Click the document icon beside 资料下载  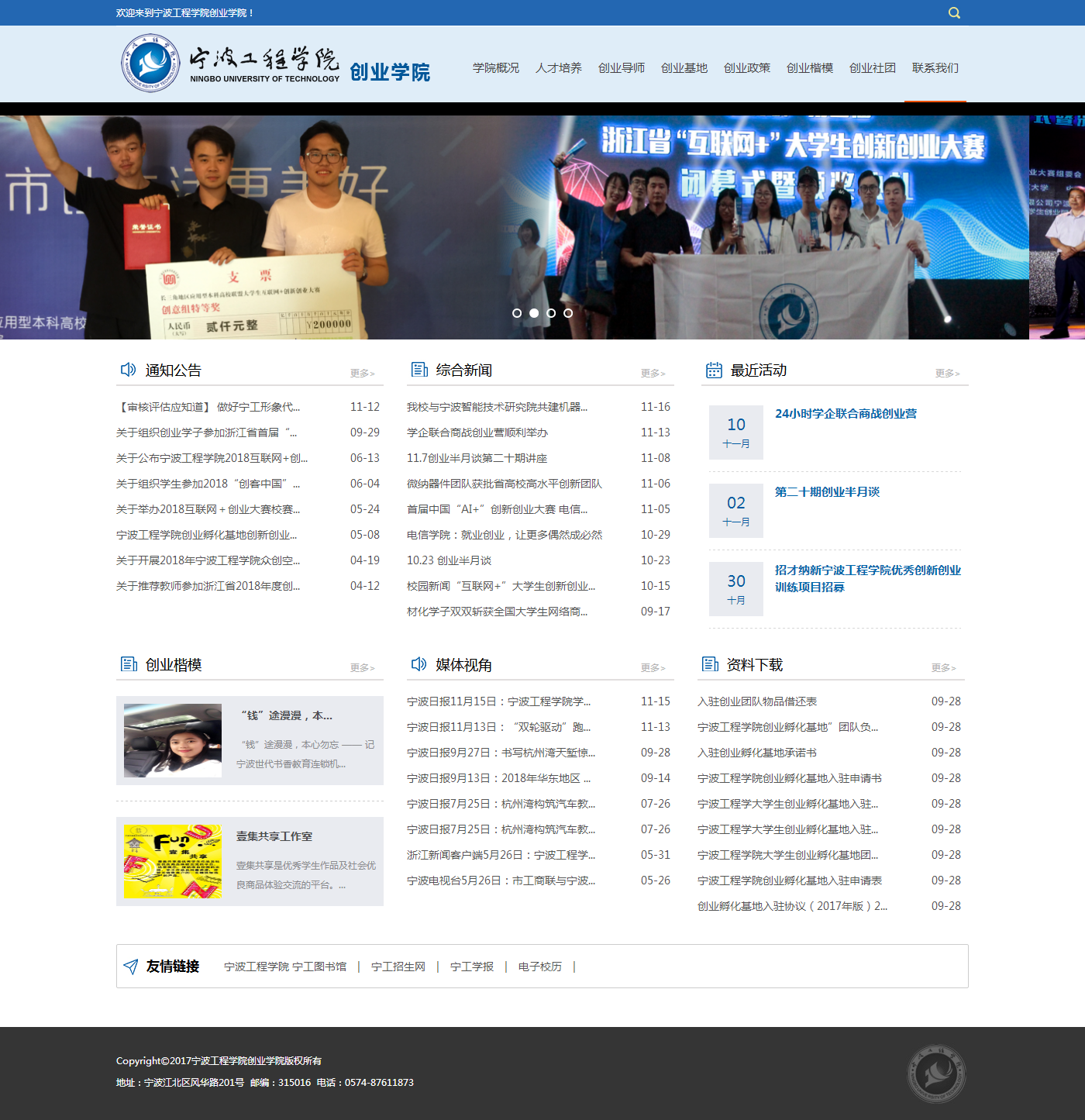click(x=710, y=664)
